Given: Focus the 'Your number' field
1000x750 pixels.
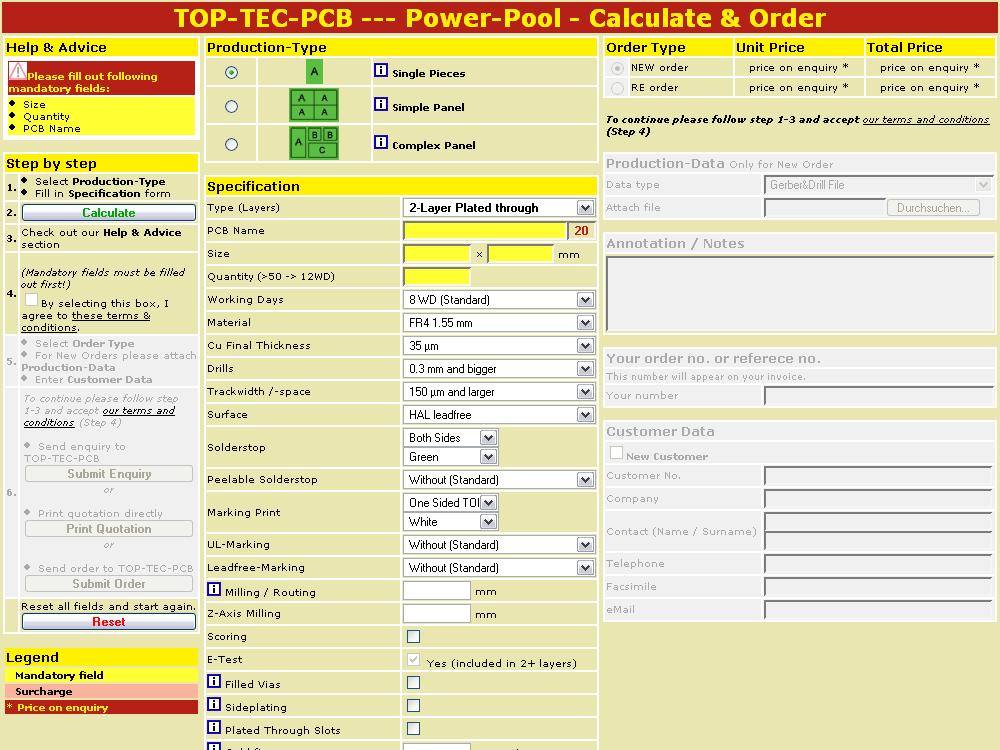Looking at the screenshot, I should click(878, 395).
